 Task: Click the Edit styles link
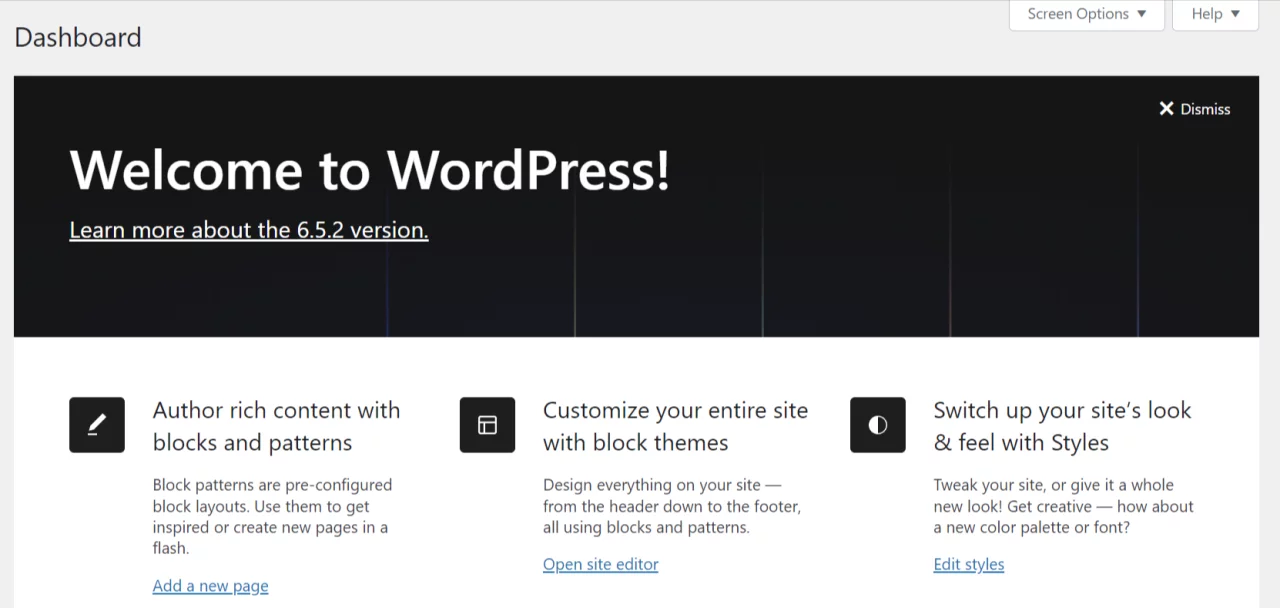point(968,564)
